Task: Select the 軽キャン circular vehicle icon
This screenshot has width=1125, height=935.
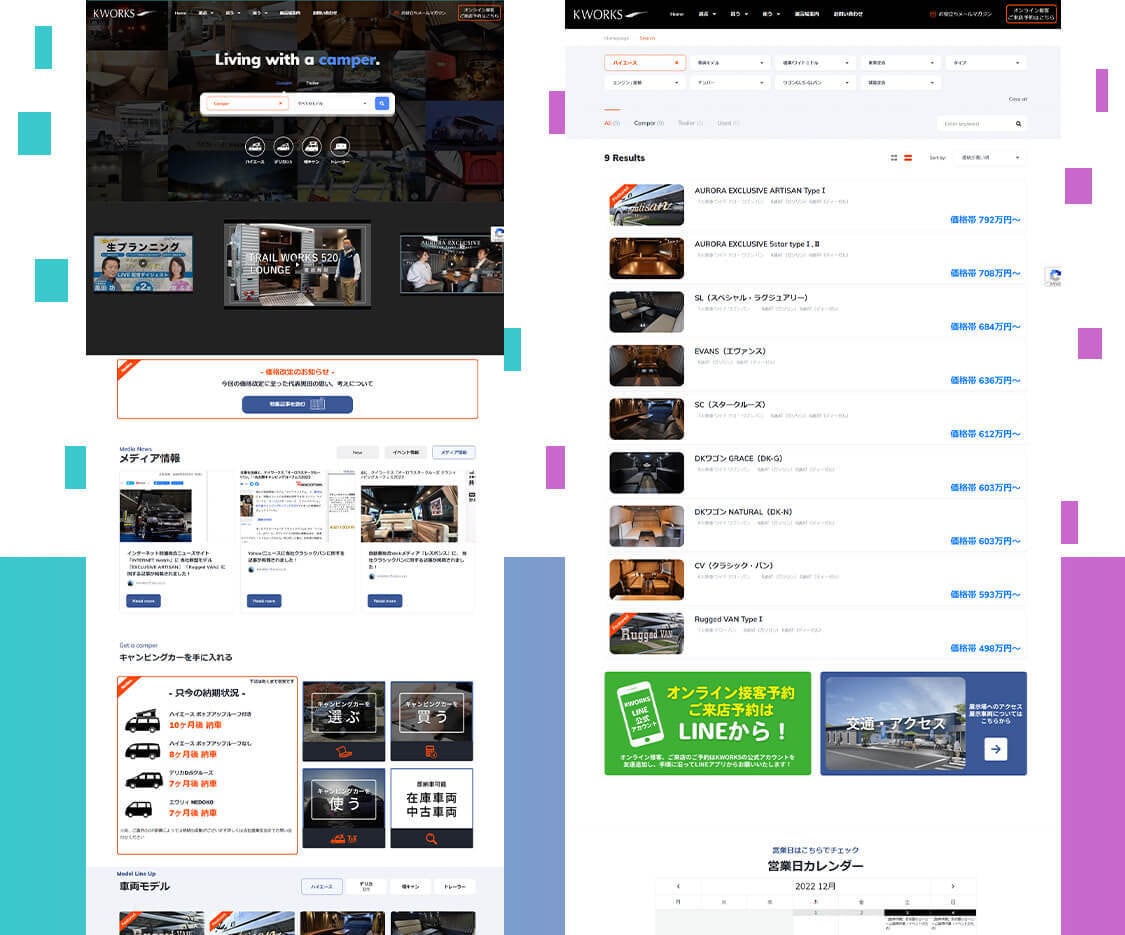Action: (x=311, y=147)
